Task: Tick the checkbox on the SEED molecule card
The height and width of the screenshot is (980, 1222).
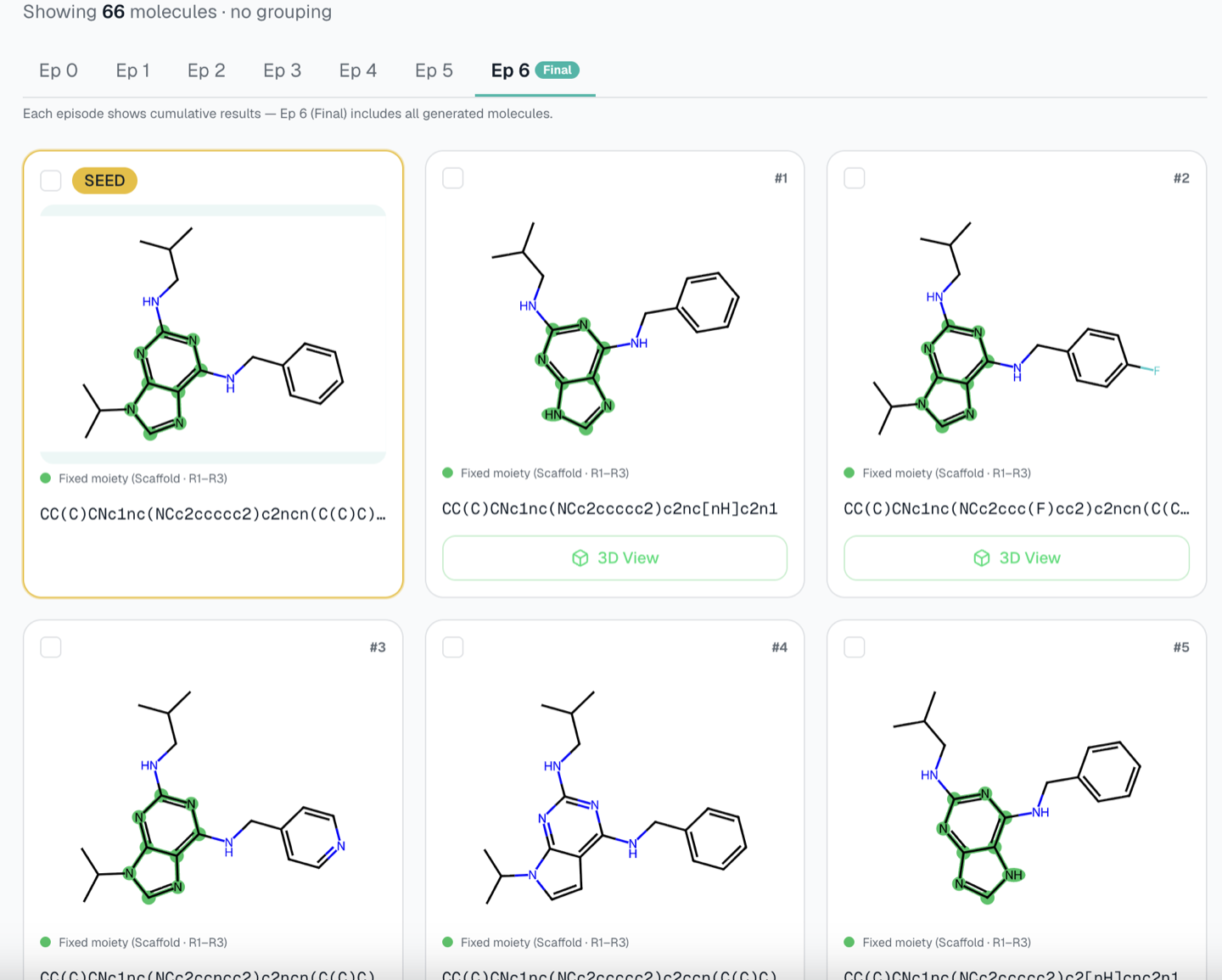Action: click(x=51, y=181)
